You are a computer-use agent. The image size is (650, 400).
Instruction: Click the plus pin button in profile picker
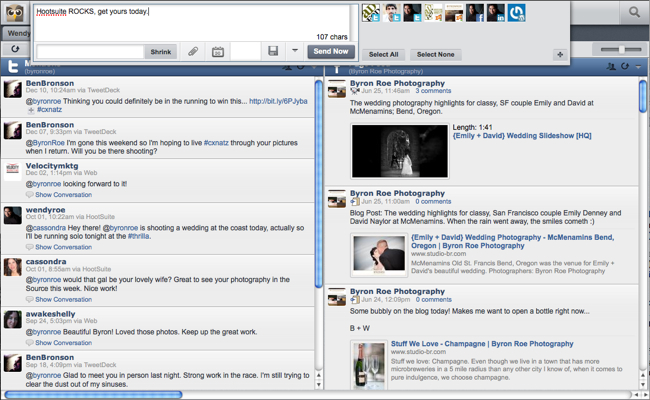pyautogui.click(x=560, y=54)
